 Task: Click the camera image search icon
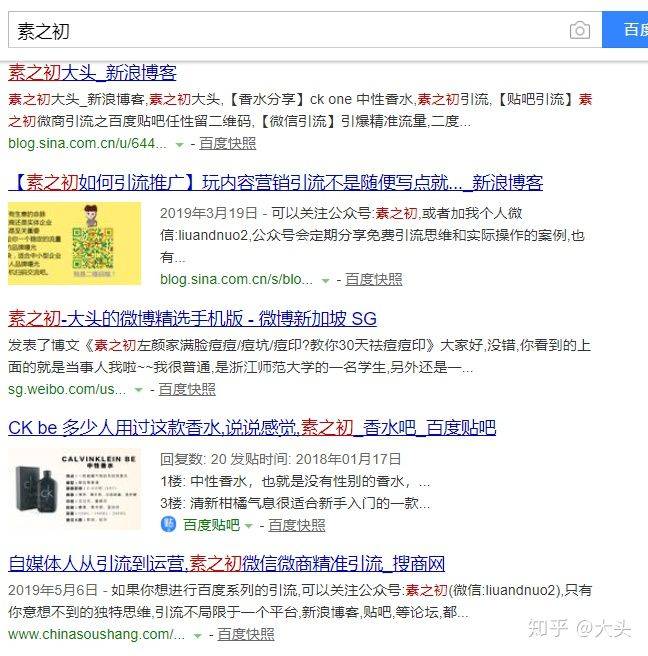579,30
